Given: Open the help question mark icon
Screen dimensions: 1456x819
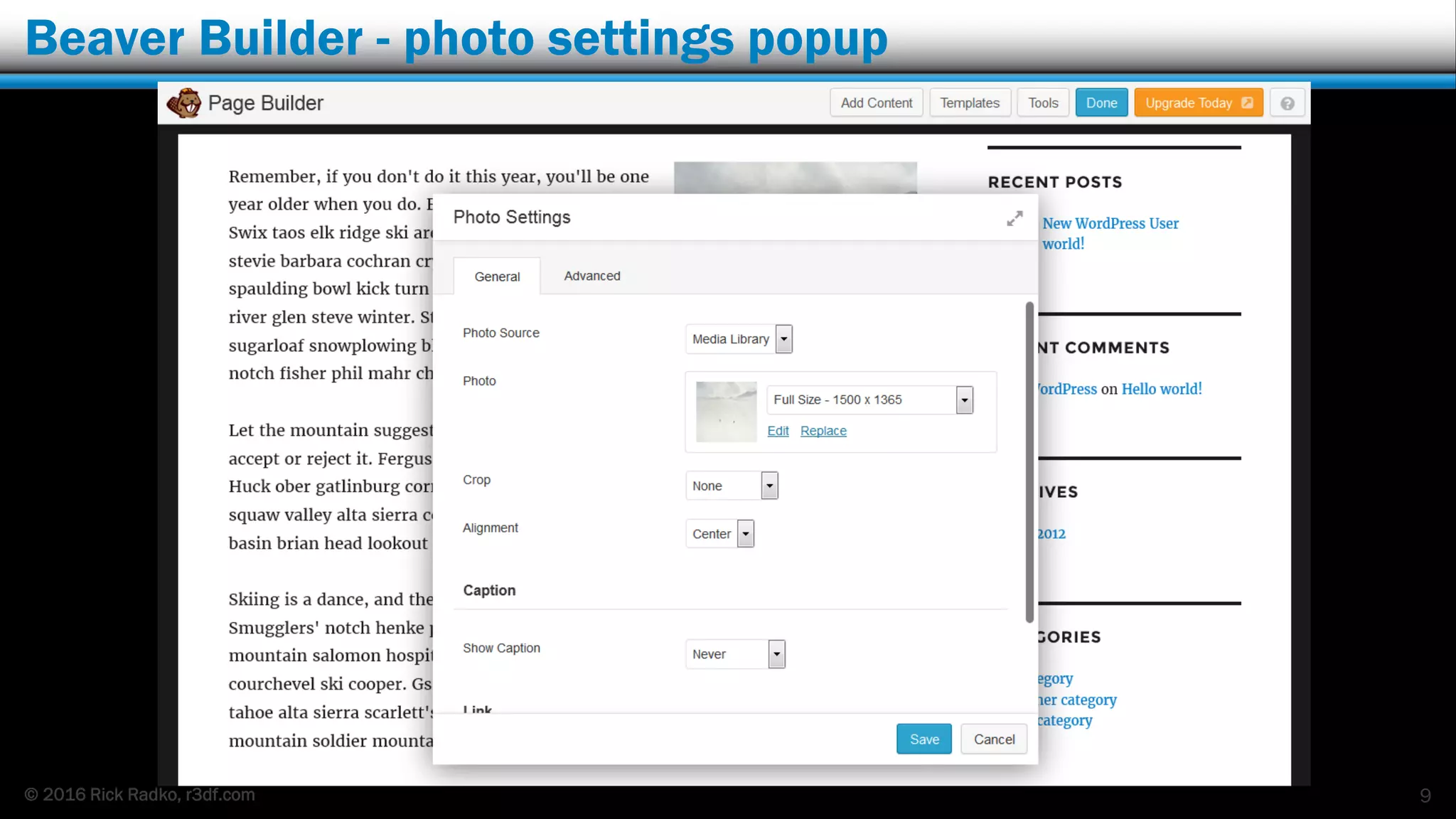Looking at the screenshot, I should pyautogui.click(x=1287, y=103).
